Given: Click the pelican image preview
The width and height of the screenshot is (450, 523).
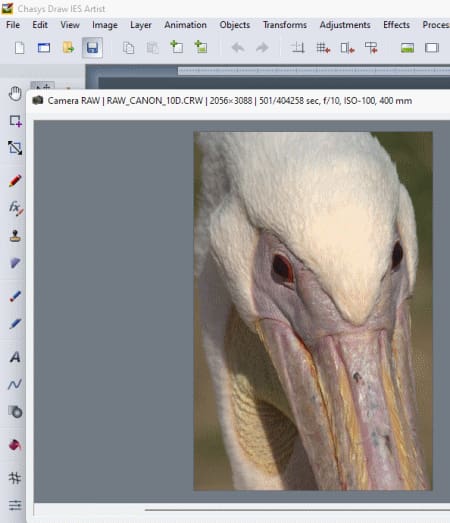Looking at the screenshot, I should click(313, 311).
